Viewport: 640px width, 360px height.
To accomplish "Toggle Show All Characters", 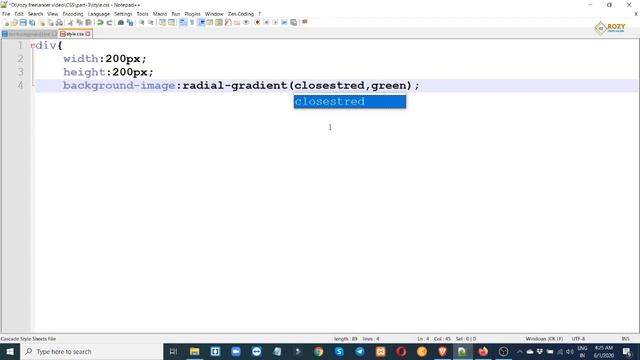I will 192,22.
